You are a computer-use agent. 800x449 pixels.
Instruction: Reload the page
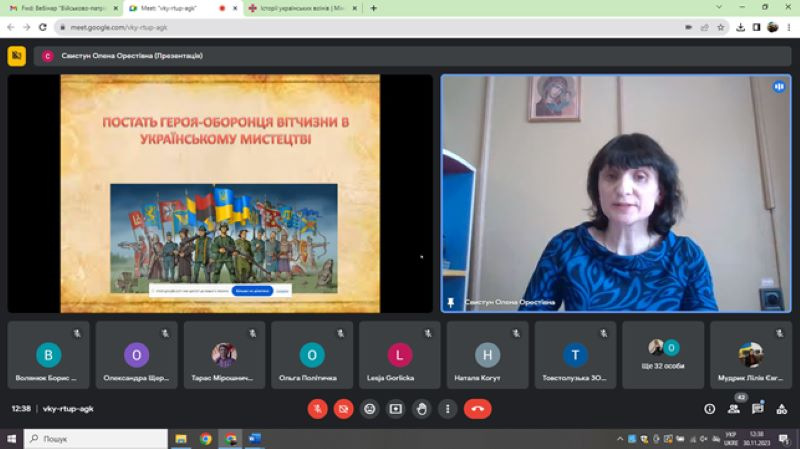(43, 27)
